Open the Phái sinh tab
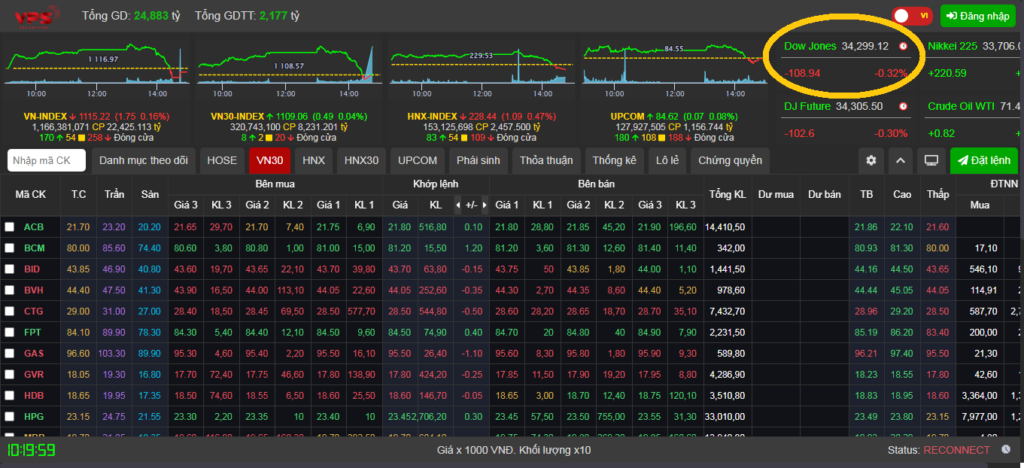 [x=479, y=161]
